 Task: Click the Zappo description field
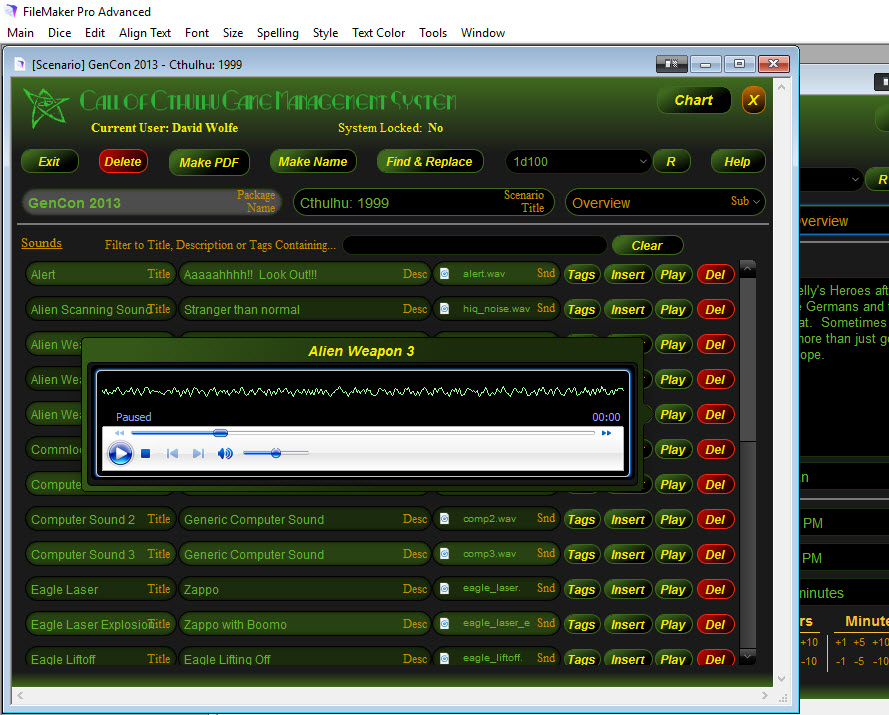(304, 589)
